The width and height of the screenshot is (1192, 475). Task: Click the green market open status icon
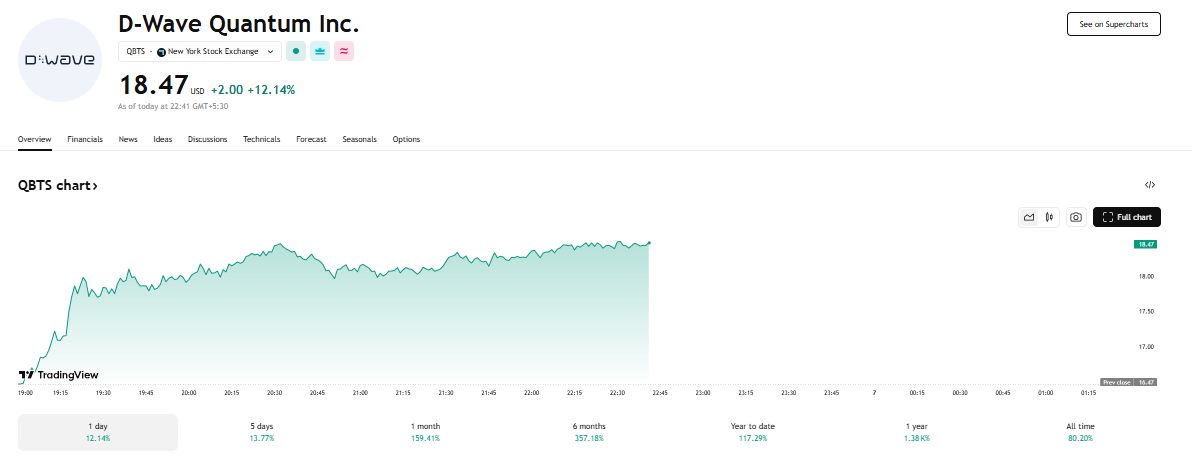pyautogui.click(x=296, y=52)
